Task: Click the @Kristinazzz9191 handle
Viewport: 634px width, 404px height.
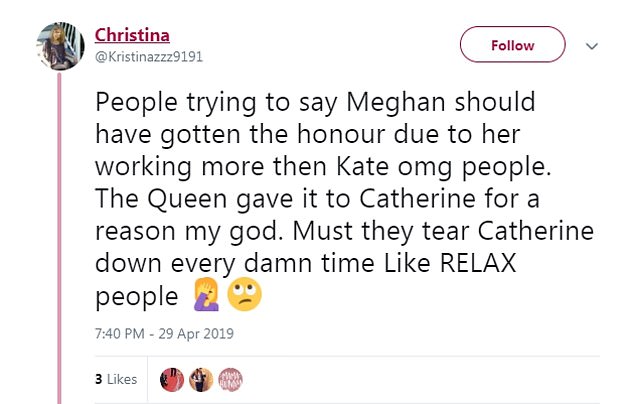Action: pos(149,56)
